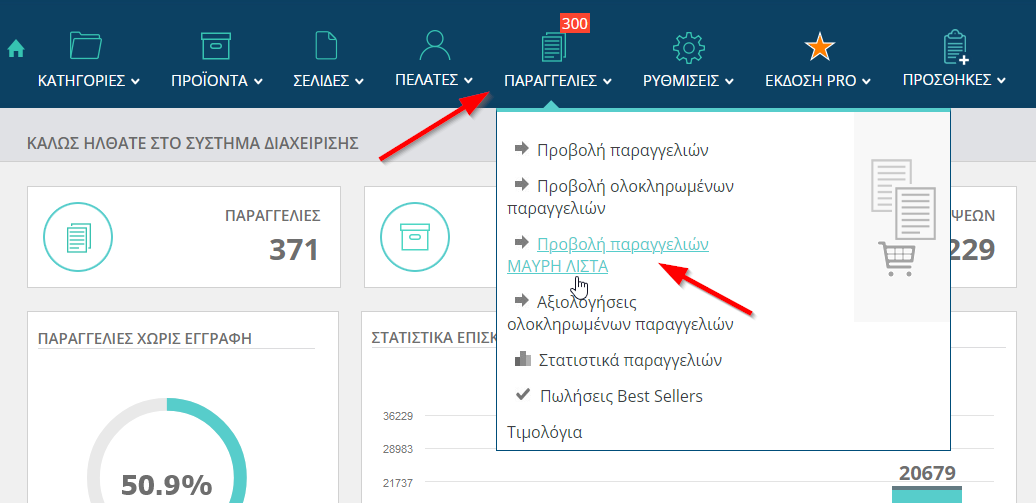Click the arrow icon beside Προβολή παραγγελιών
The height and width of the screenshot is (503, 1036).
point(521,148)
